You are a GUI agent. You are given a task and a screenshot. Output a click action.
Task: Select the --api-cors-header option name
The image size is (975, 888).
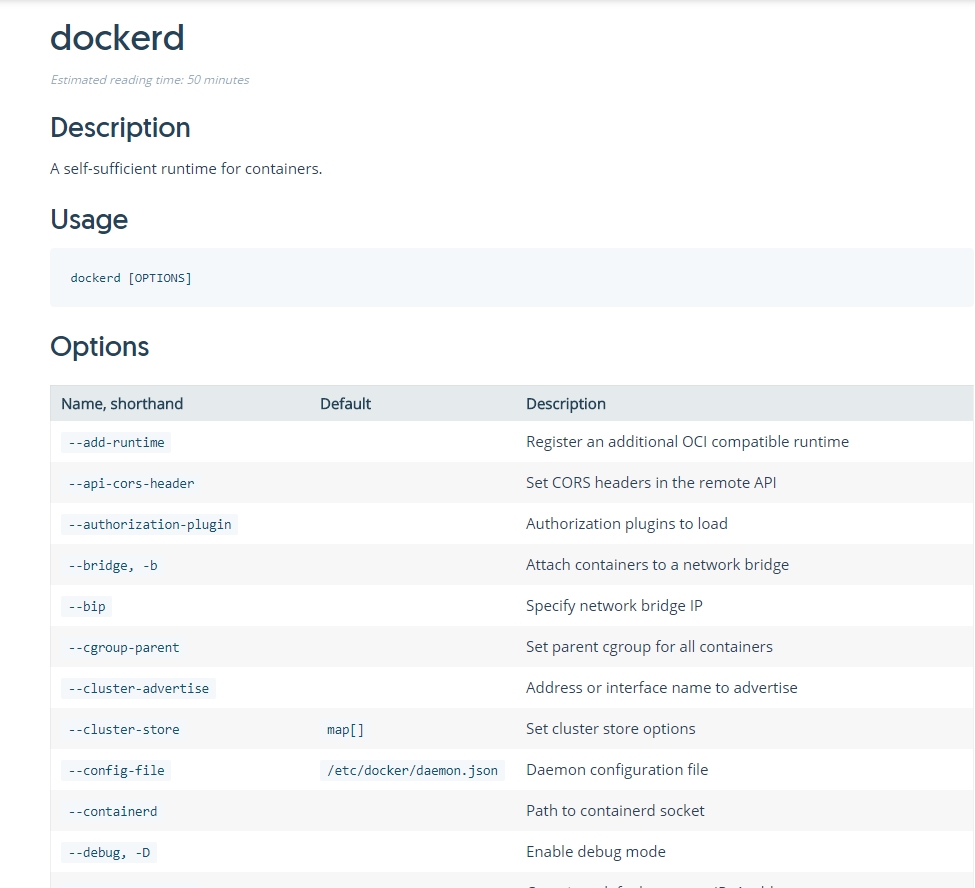point(131,483)
